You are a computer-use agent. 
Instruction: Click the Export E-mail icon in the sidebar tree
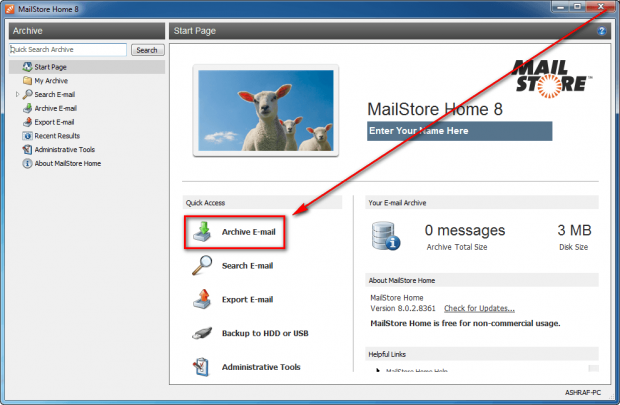(x=27, y=122)
